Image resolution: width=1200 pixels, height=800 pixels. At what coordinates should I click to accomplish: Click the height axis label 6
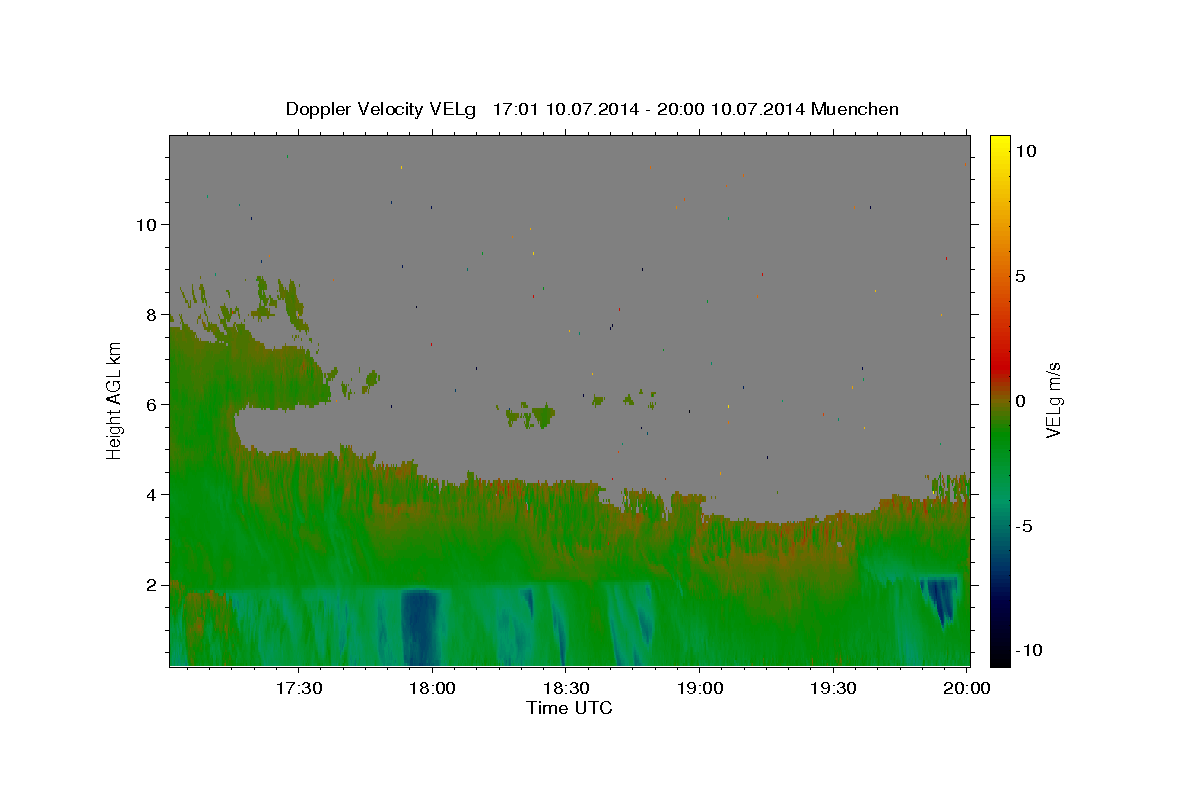(x=152, y=404)
